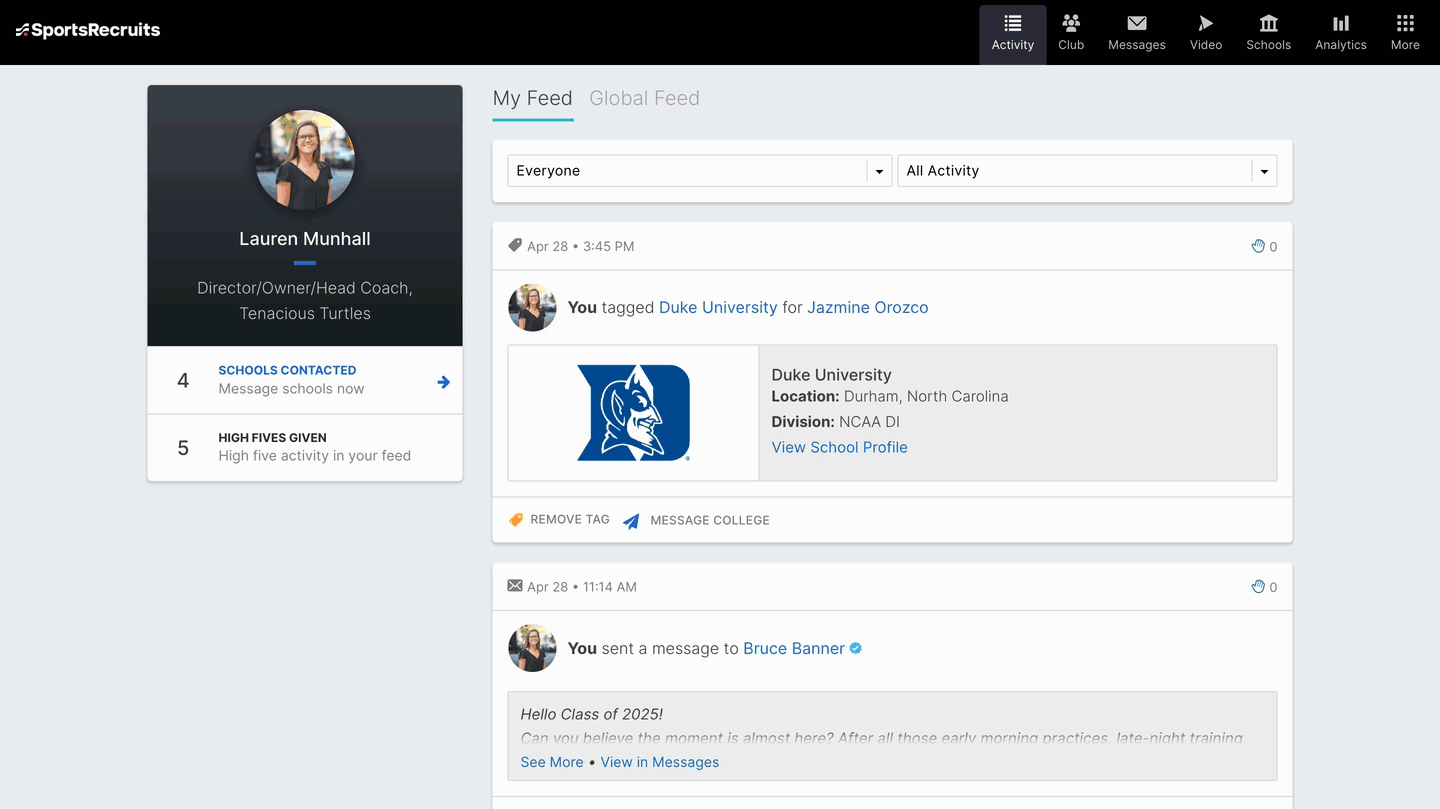Viewport: 1440px width, 809px height.
Task: Open Bruce Banner's profile link
Action: (794, 649)
